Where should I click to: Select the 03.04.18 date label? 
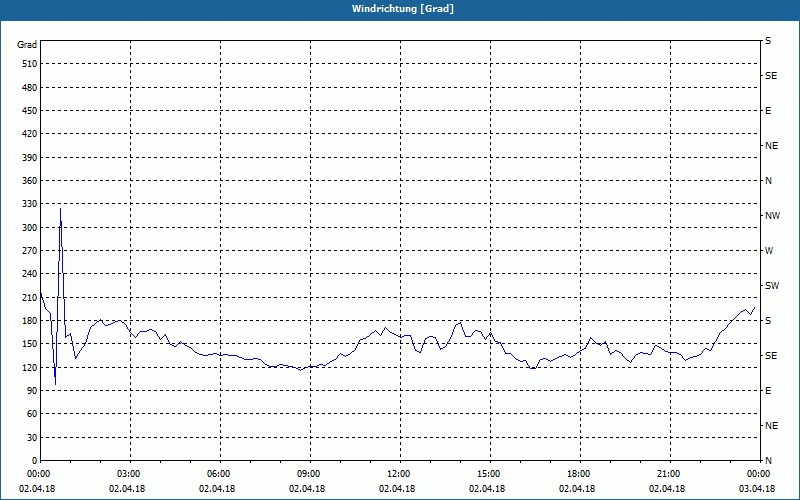(757, 489)
